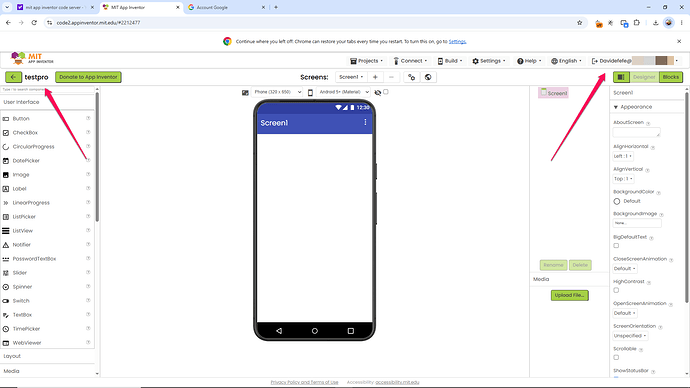Open ScreenOrientation Unspecified dropdown

630,336
